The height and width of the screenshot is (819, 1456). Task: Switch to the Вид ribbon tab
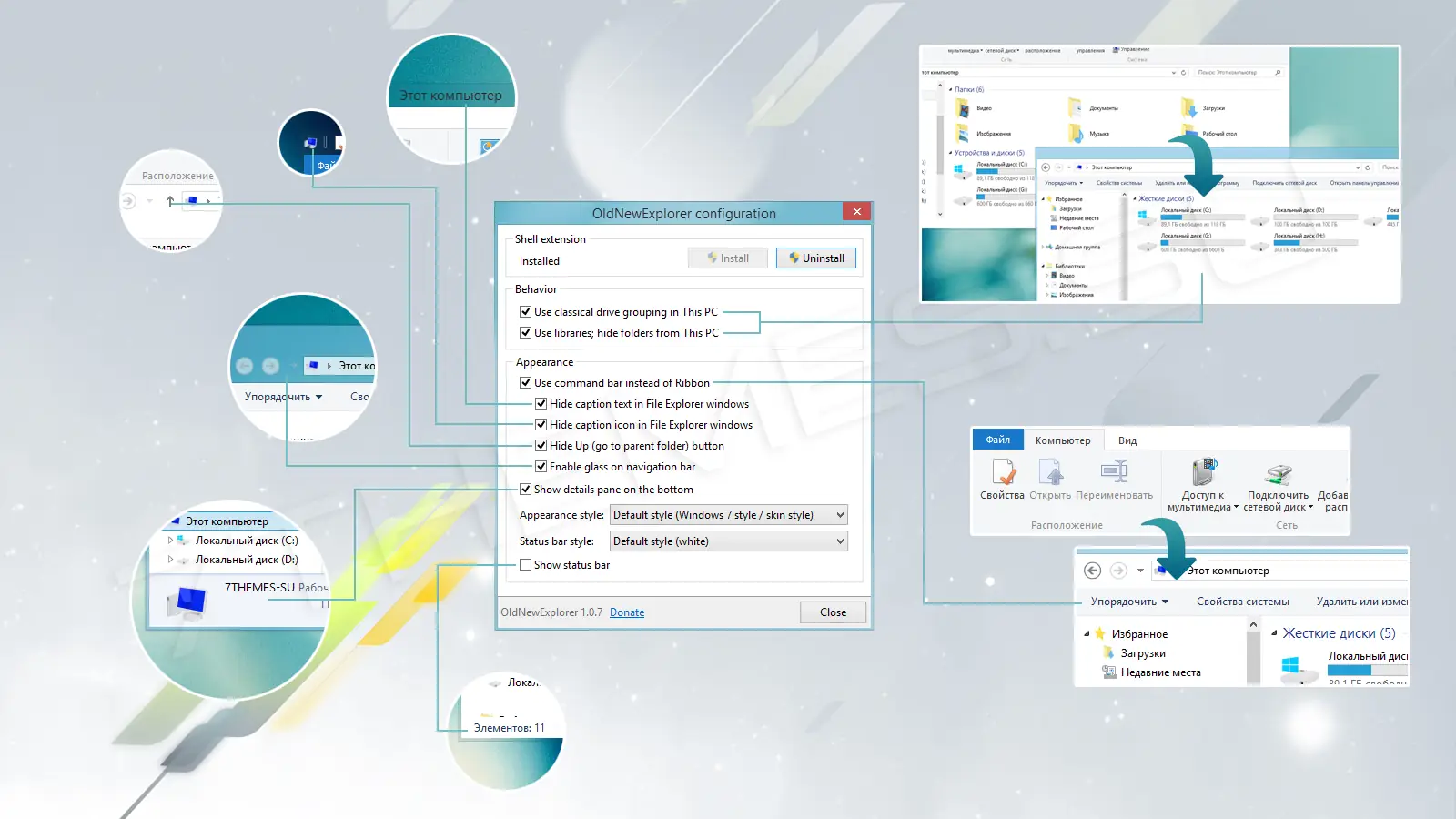click(x=1127, y=440)
